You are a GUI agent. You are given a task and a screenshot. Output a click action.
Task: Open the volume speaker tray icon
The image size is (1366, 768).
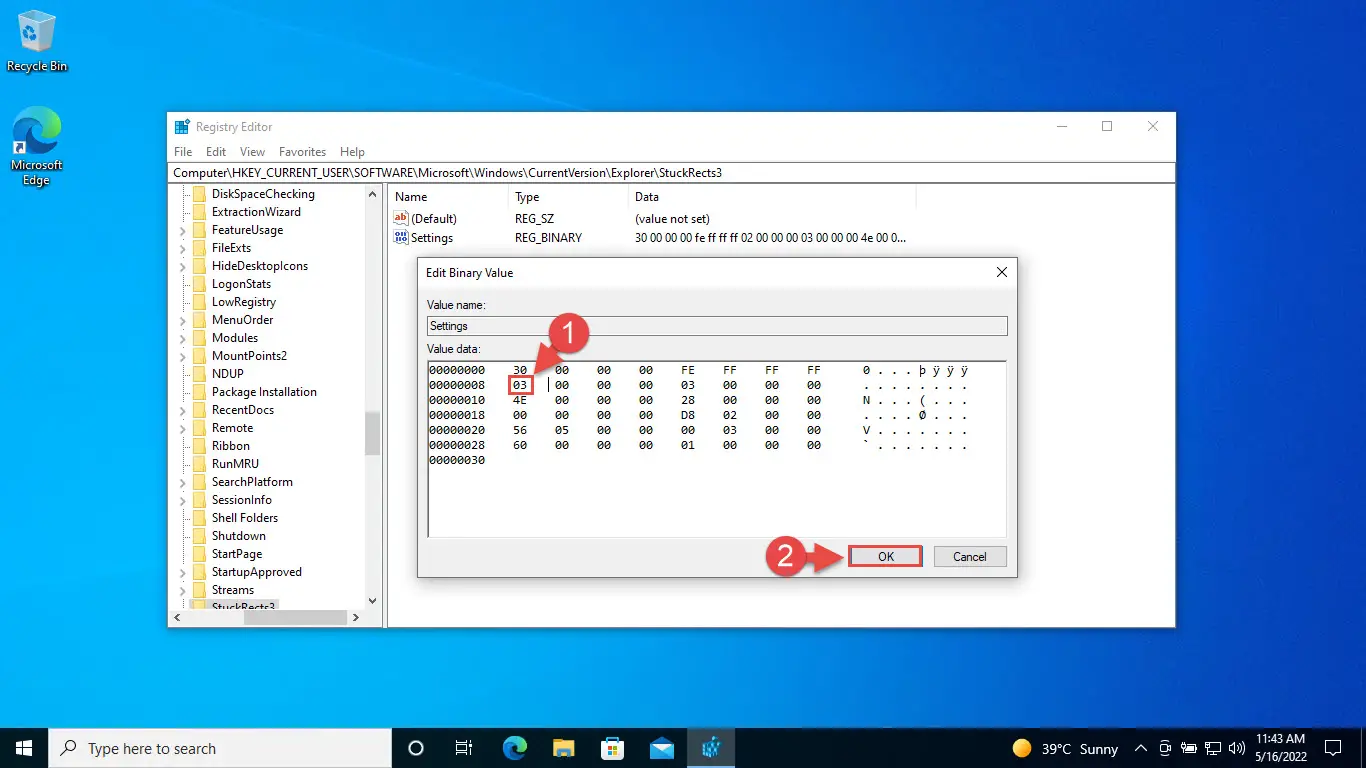[1236, 748]
